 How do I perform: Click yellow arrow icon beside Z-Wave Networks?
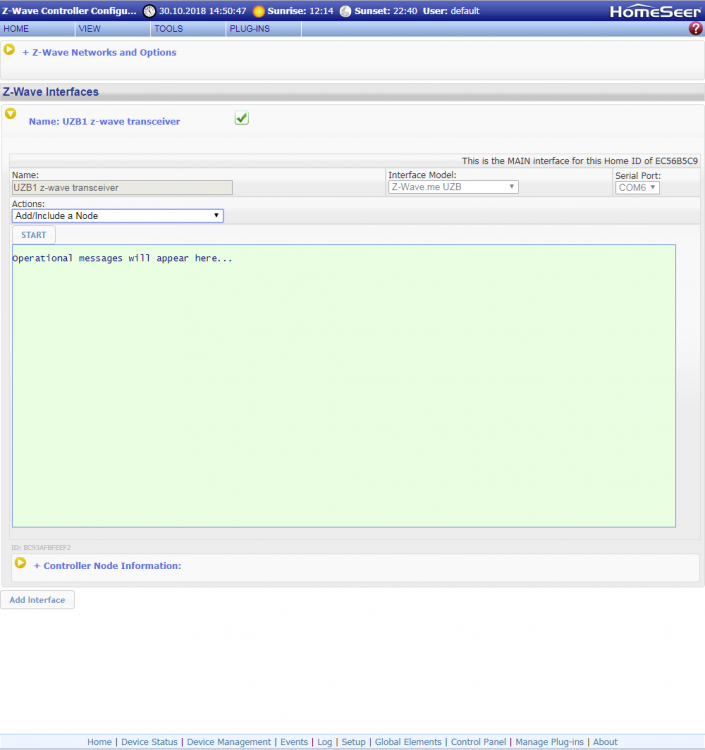(x=10, y=50)
